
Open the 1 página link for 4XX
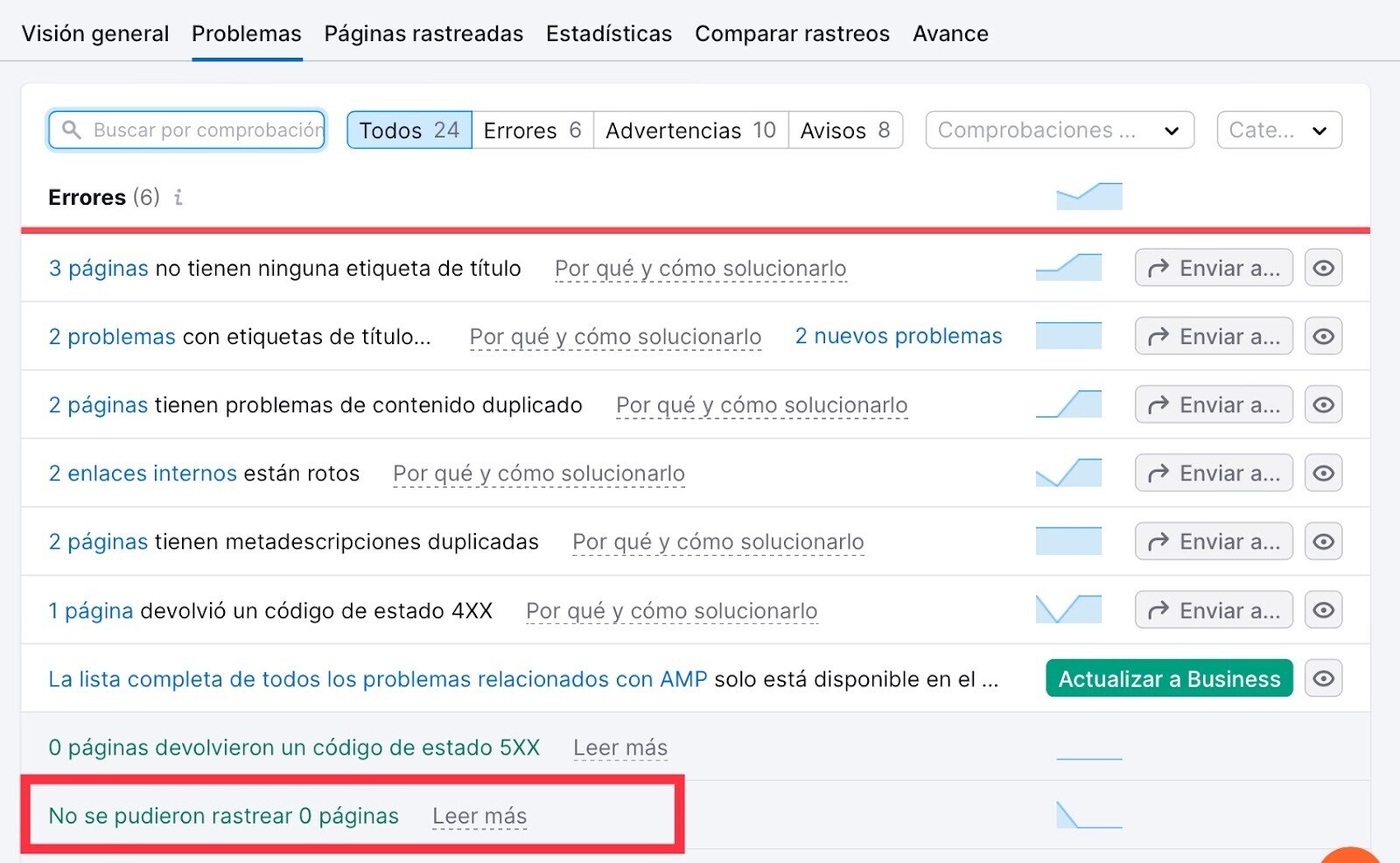(91, 610)
